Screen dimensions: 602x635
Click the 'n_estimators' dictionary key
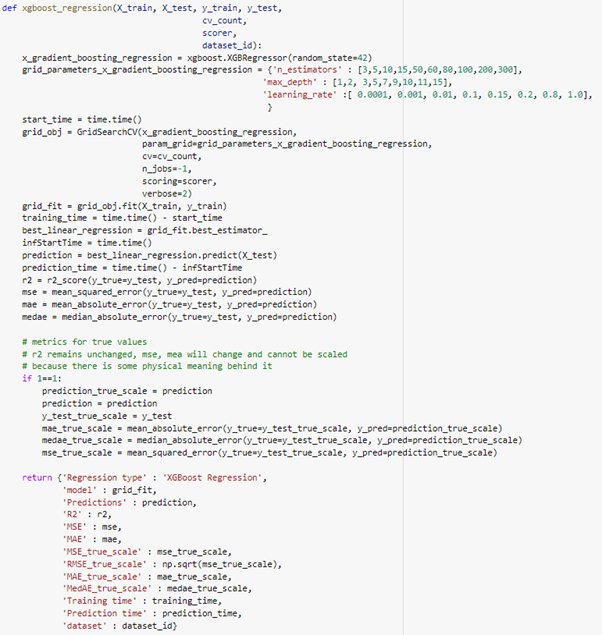[307, 70]
